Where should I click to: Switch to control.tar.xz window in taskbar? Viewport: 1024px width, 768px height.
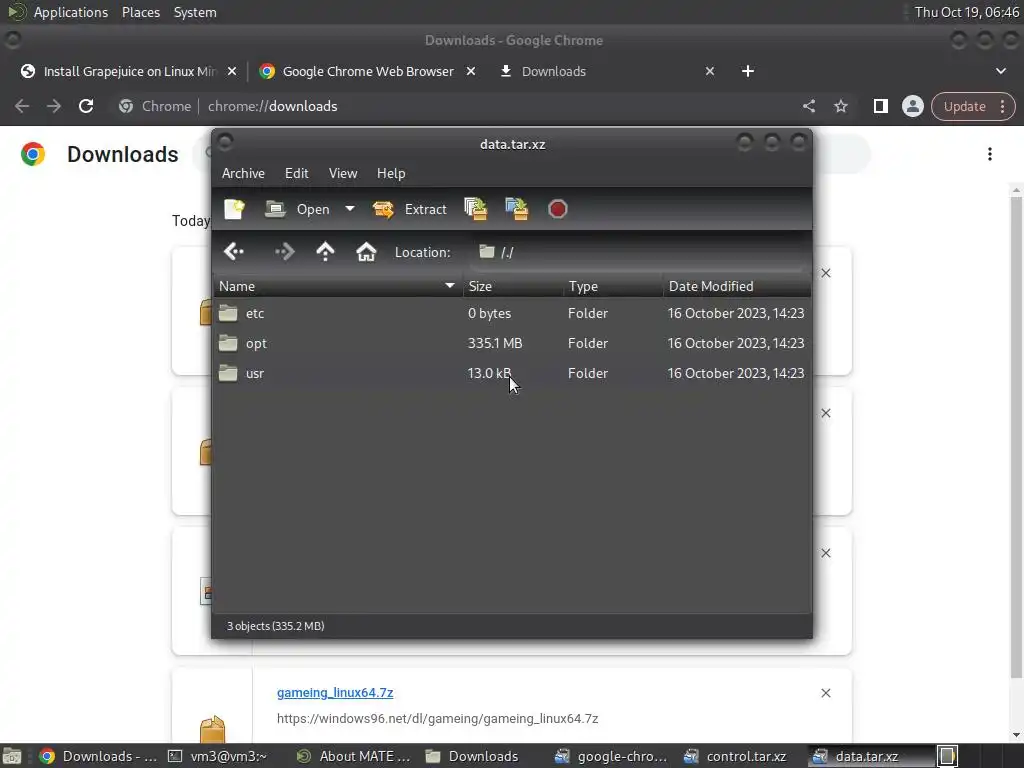coord(735,756)
